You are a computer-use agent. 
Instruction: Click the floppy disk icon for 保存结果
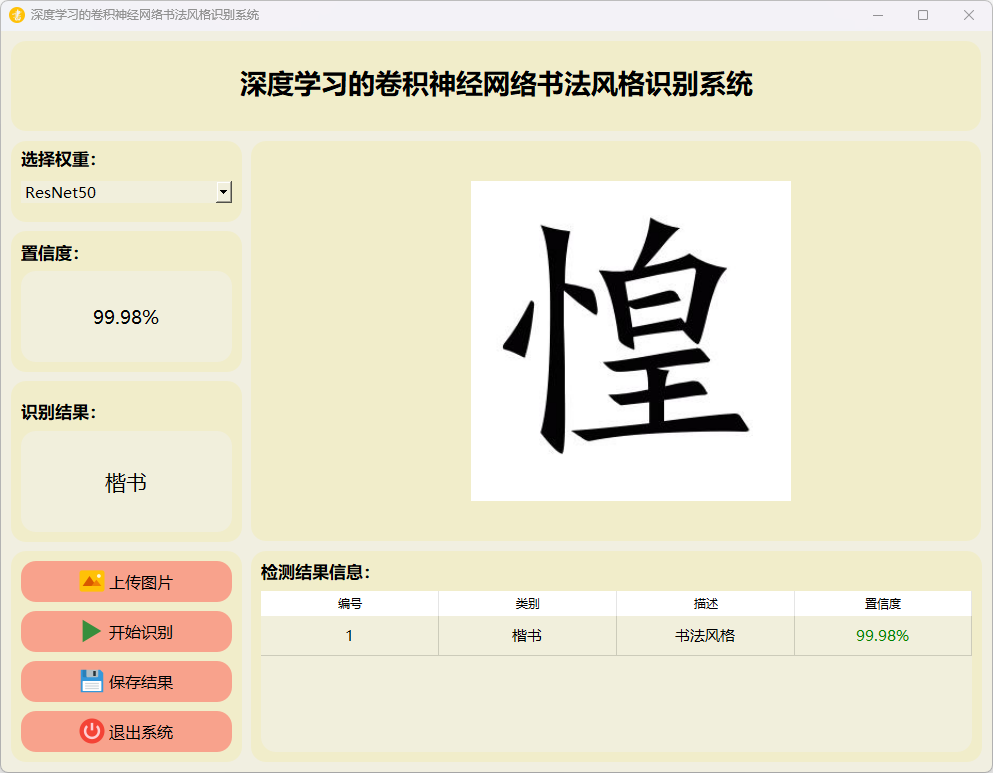(x=91, y=681)
